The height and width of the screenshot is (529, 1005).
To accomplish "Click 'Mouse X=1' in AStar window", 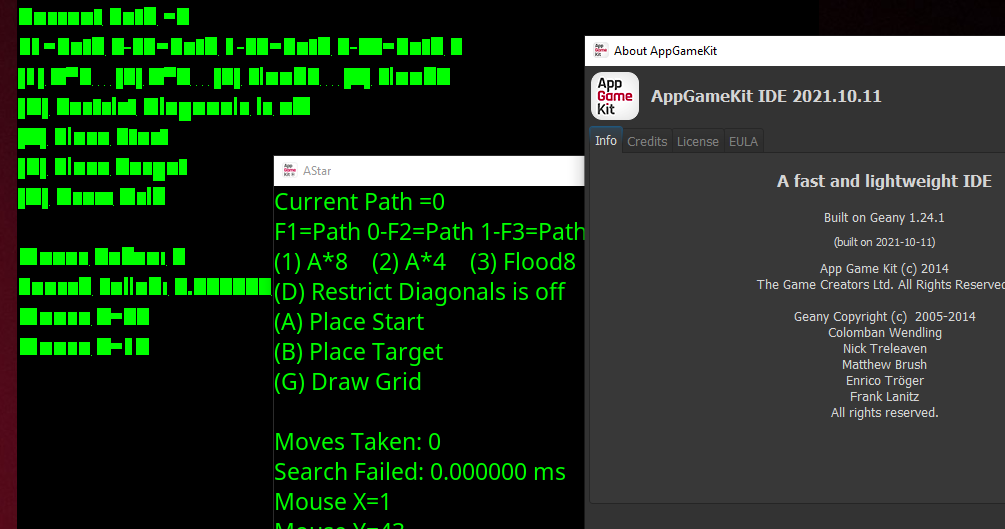I will pos(332,502).
